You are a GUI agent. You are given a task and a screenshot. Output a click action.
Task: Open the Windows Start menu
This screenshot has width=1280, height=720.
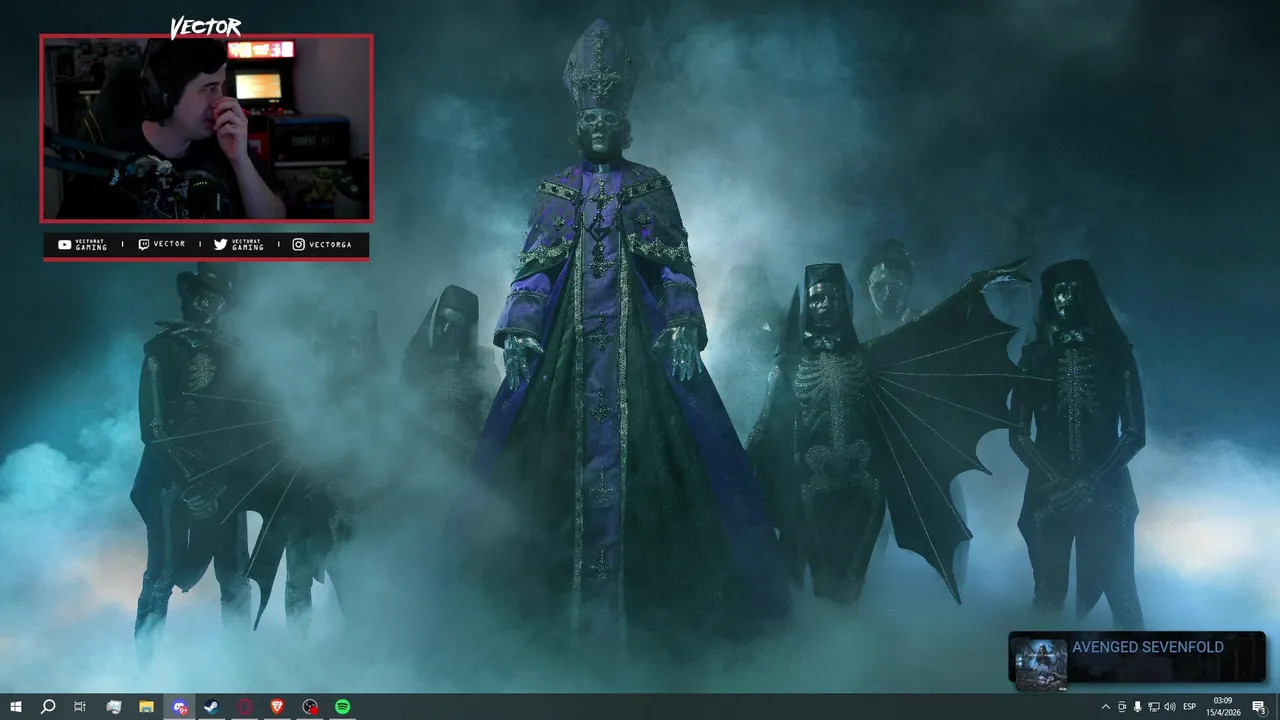point(15,706)
